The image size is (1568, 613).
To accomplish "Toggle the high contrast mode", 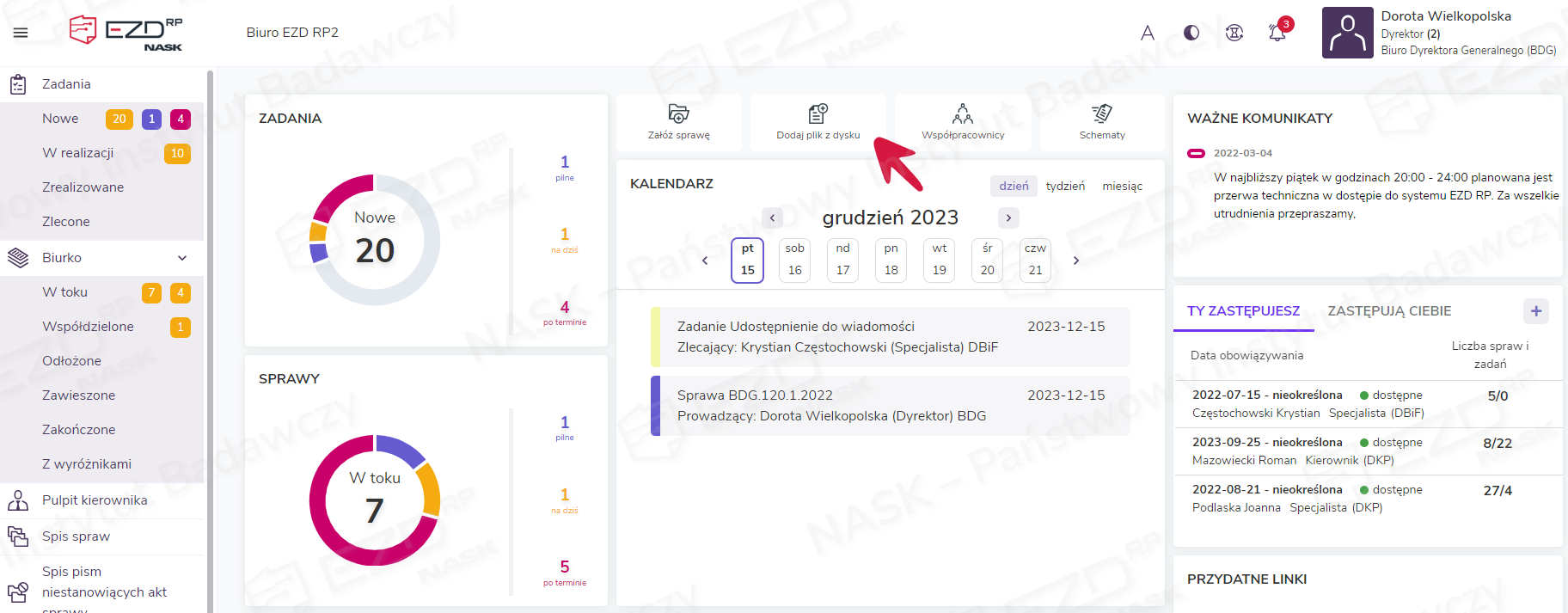I will click(1191, 33).
